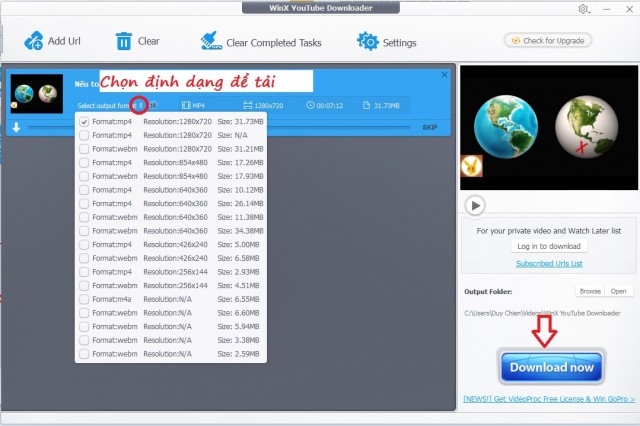Click the "For your private video" notice
The image size is (640, 426).
point(549,231)
